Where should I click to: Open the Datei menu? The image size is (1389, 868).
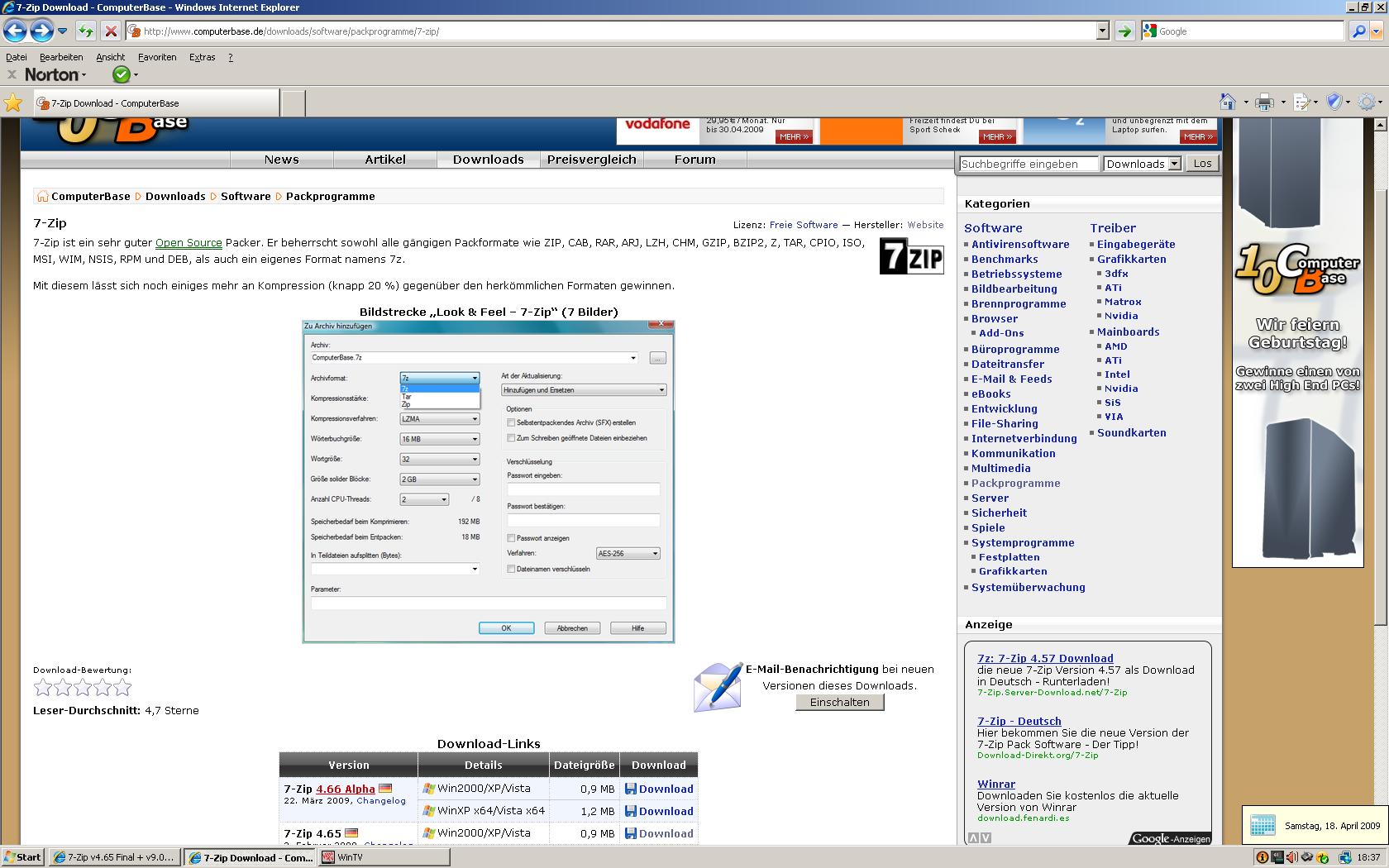[x=17, y=57]
